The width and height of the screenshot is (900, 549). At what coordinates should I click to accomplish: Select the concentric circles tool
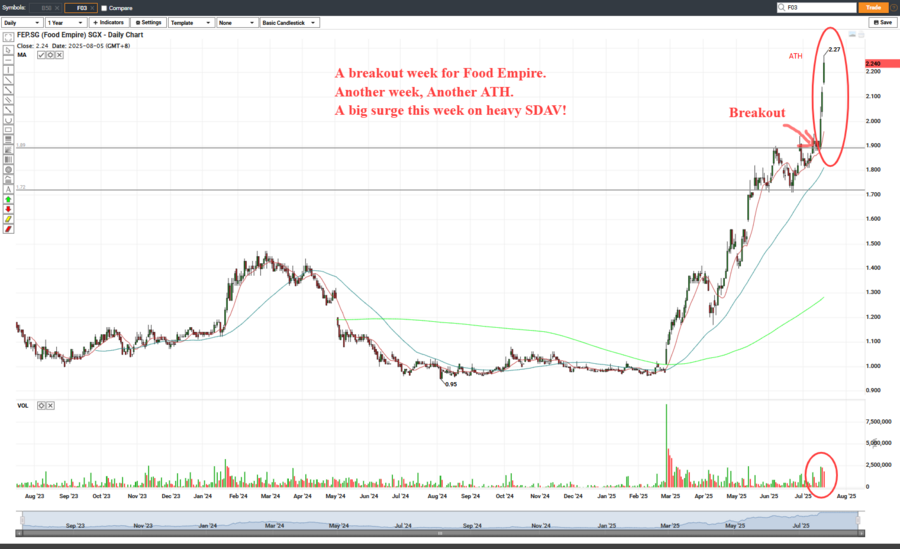tap(8, 169)
